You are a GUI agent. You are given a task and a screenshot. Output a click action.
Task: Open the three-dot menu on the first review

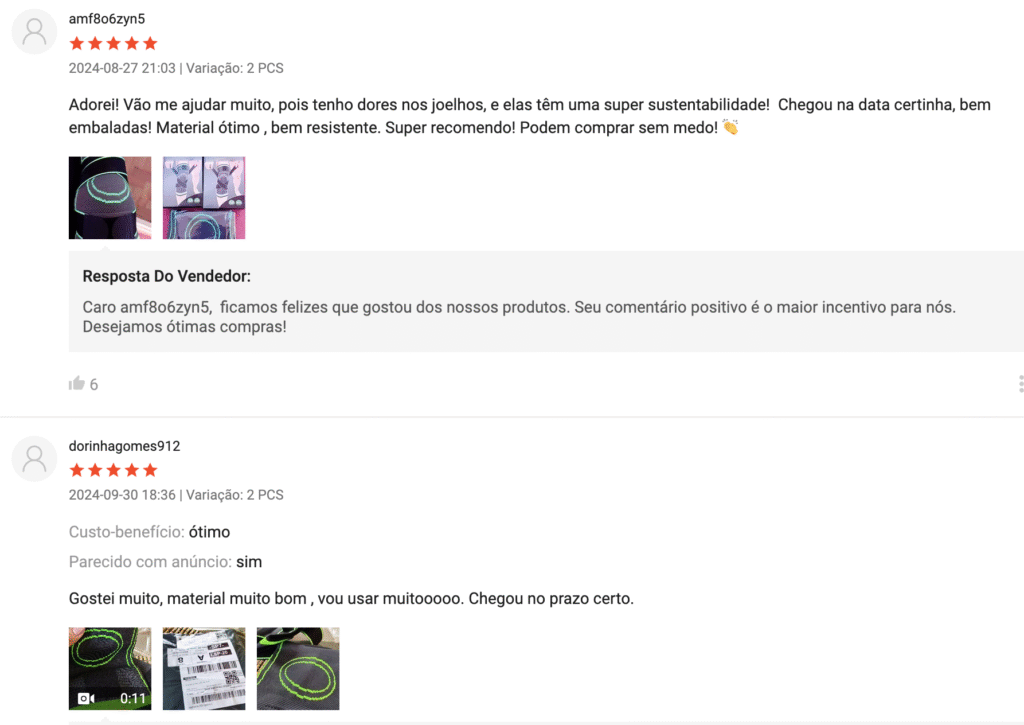pos(1021,384)
